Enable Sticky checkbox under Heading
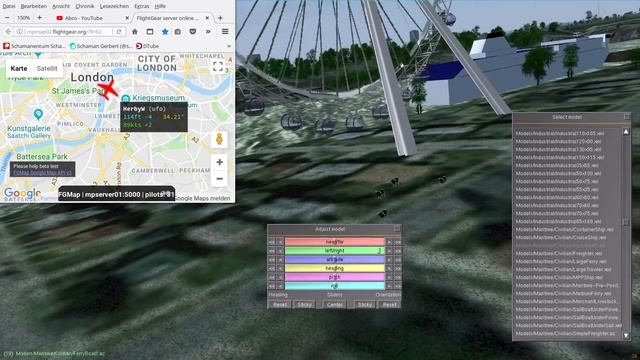Image resolution: width=640 pixels, height=360 pixels. coord(304,304)
